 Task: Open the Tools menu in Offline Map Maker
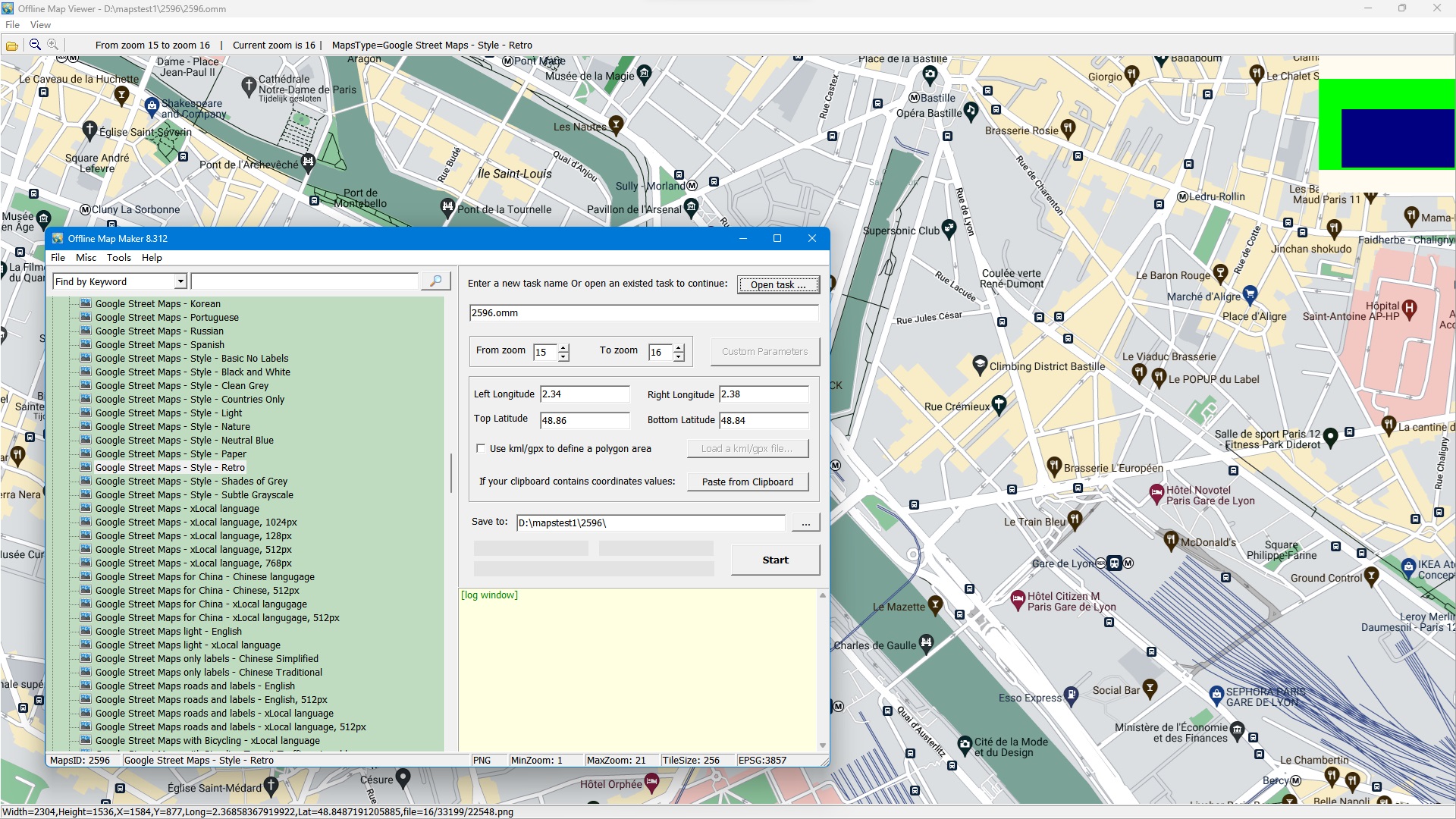click(x=119, y=257)
